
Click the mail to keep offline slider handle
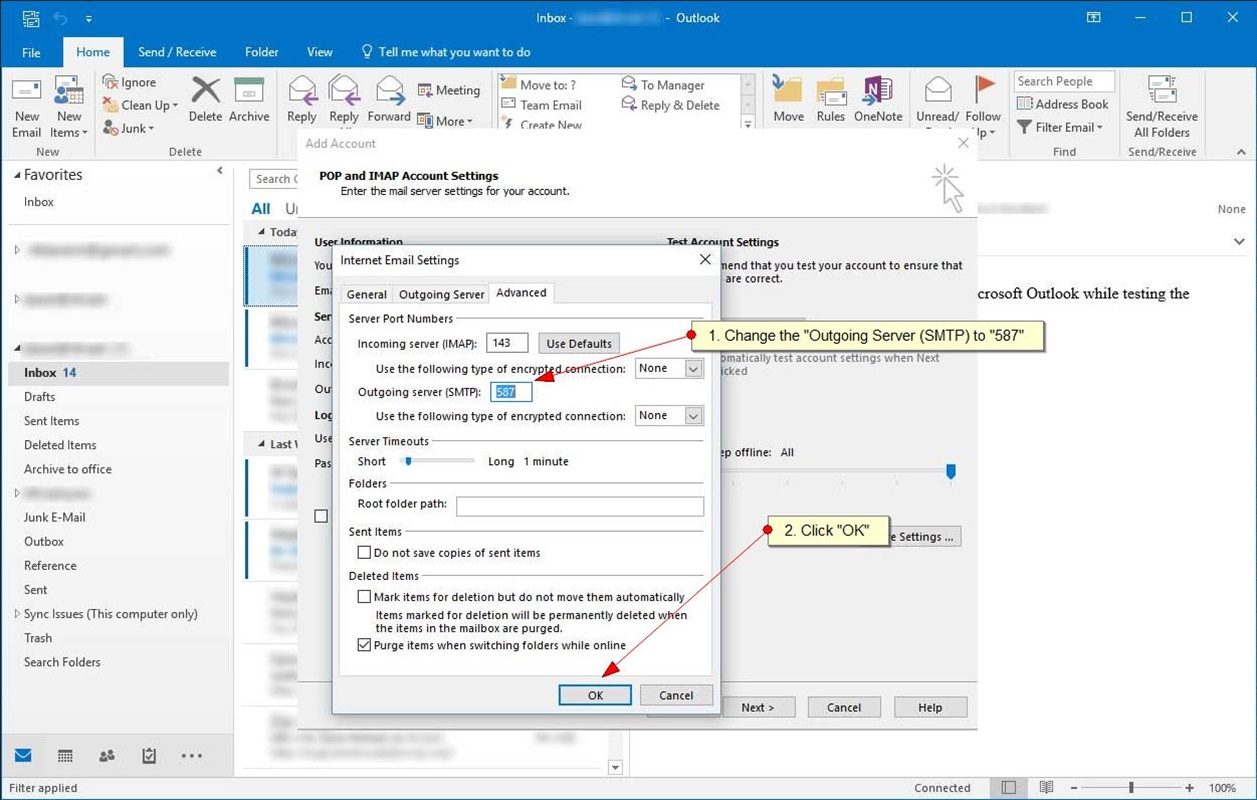click(x=951, y=470)
